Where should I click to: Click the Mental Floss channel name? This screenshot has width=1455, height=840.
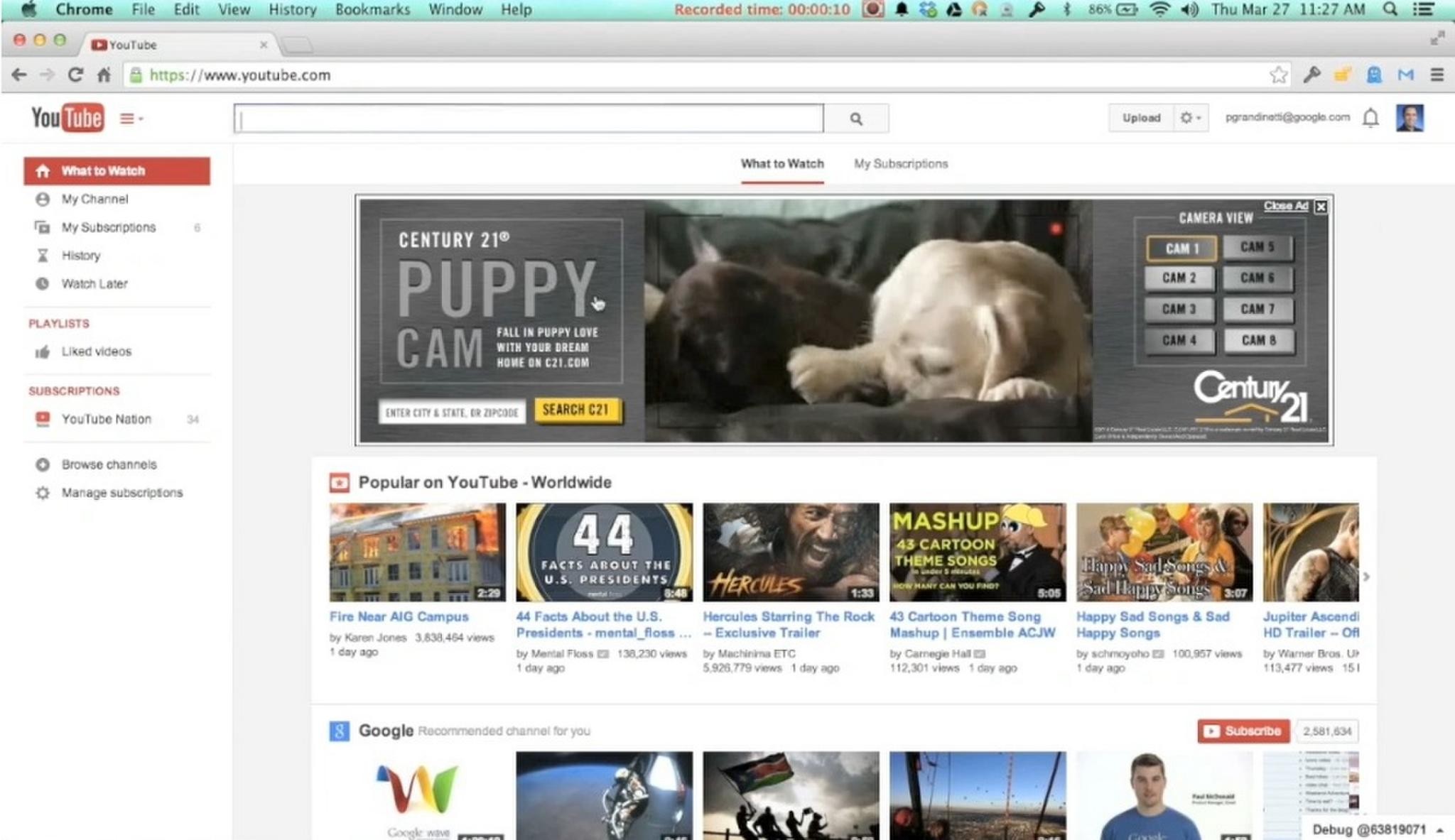(561, 654)
